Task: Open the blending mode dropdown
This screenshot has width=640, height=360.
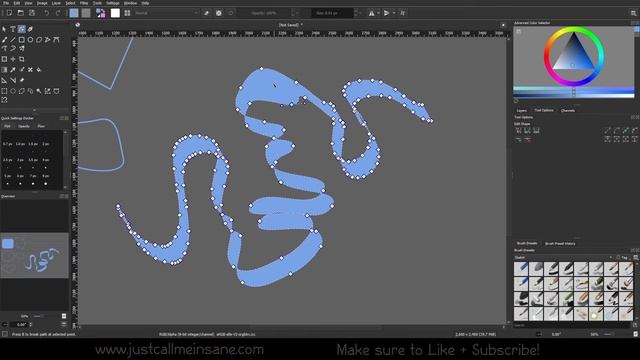Action: click(x=166, y=13)
